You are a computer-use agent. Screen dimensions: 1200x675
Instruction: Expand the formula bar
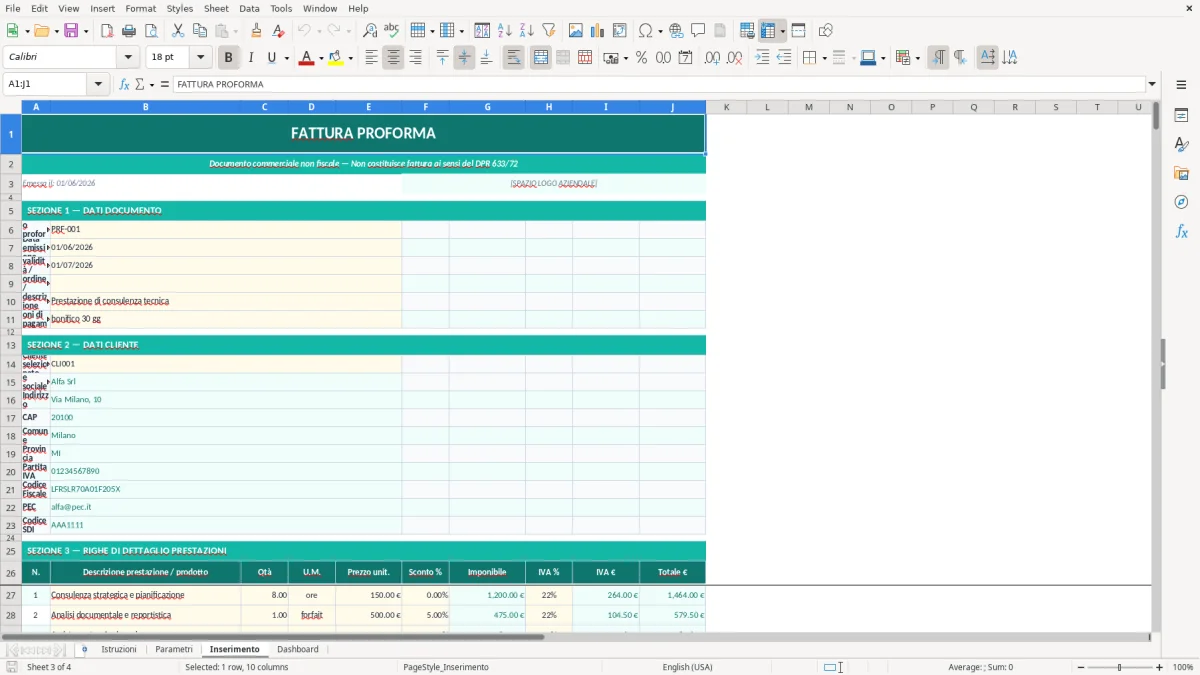click(x=1152, y=84)
